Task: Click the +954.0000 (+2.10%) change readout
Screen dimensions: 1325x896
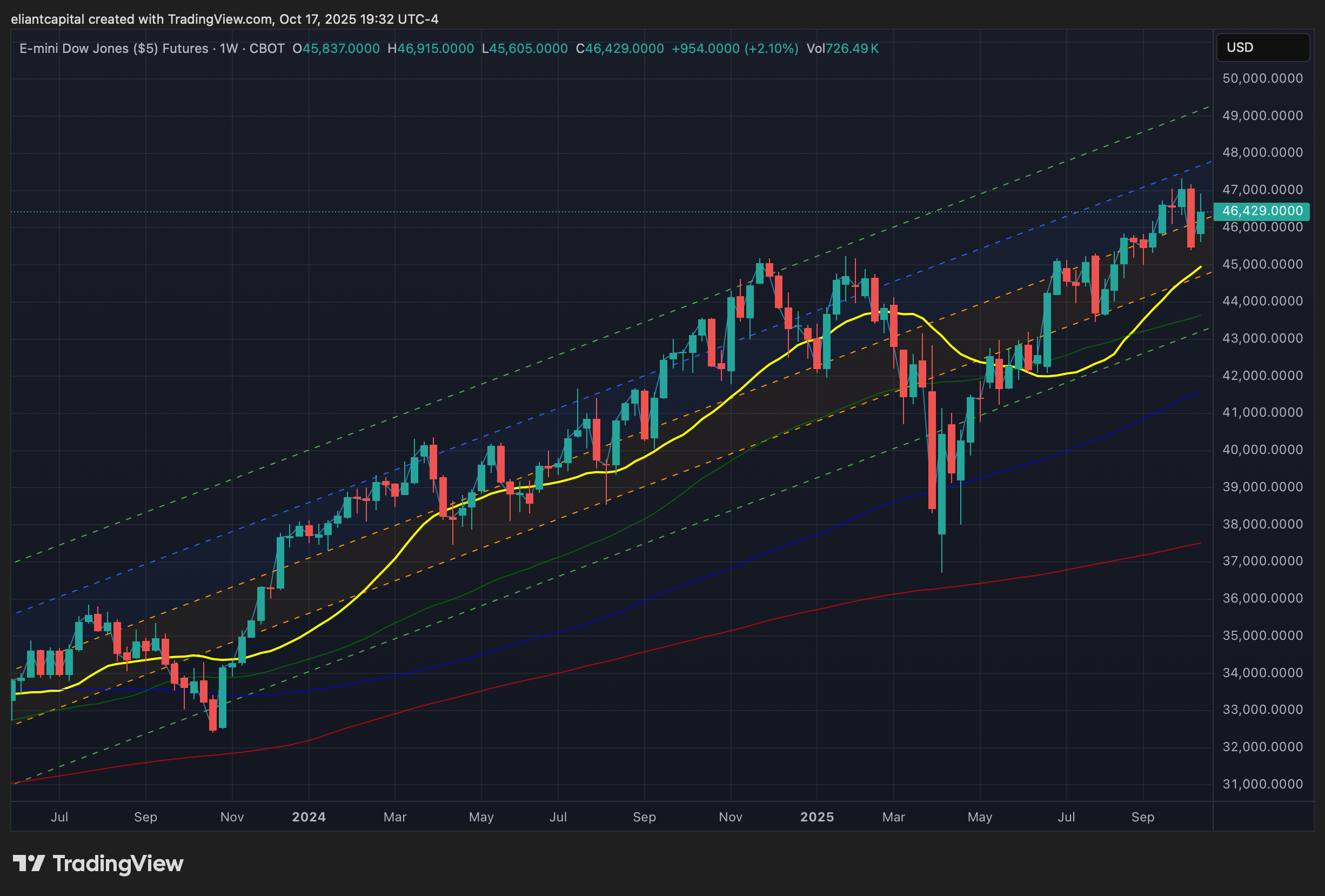Action: [735, 49]
